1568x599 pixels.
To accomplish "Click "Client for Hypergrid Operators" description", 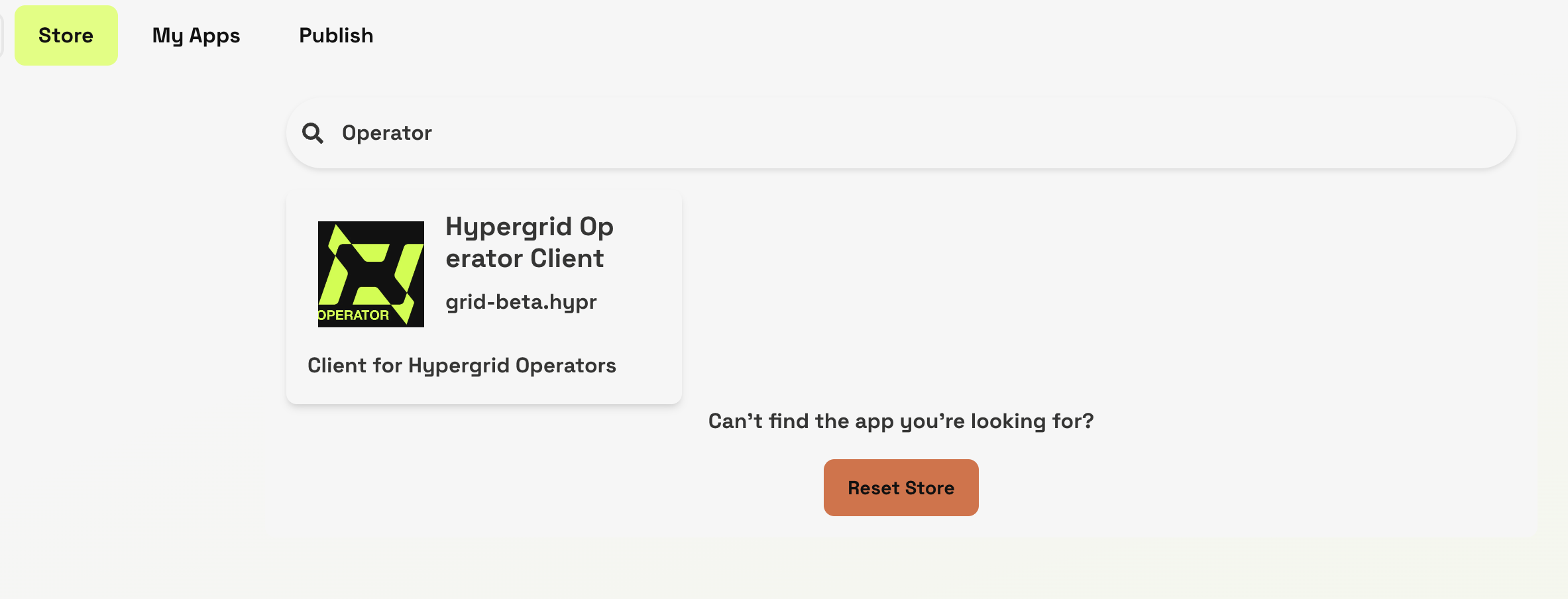I will (x=462, y=366).
